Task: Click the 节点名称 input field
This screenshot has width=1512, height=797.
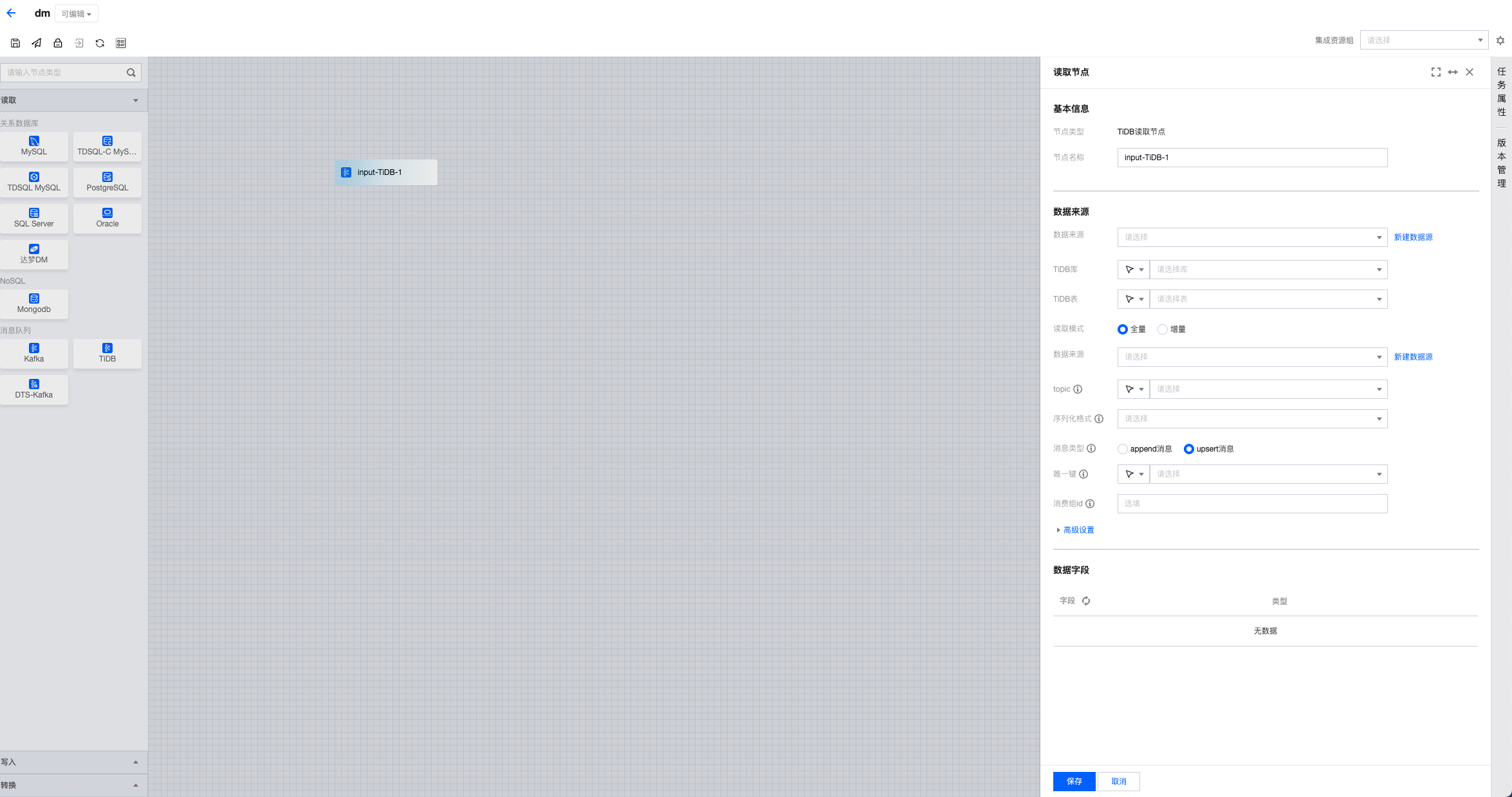Action: [x=1251, y=158]
